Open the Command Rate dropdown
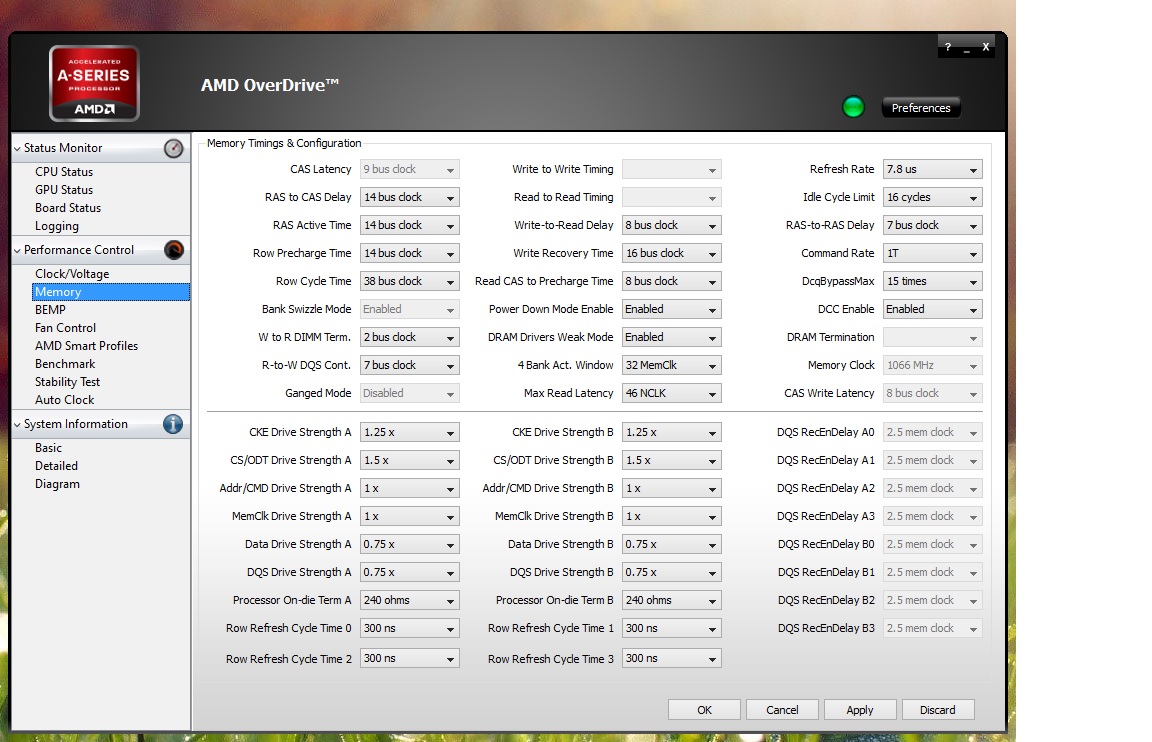This screenshot has width=1152, height=742. click(932, 253)
